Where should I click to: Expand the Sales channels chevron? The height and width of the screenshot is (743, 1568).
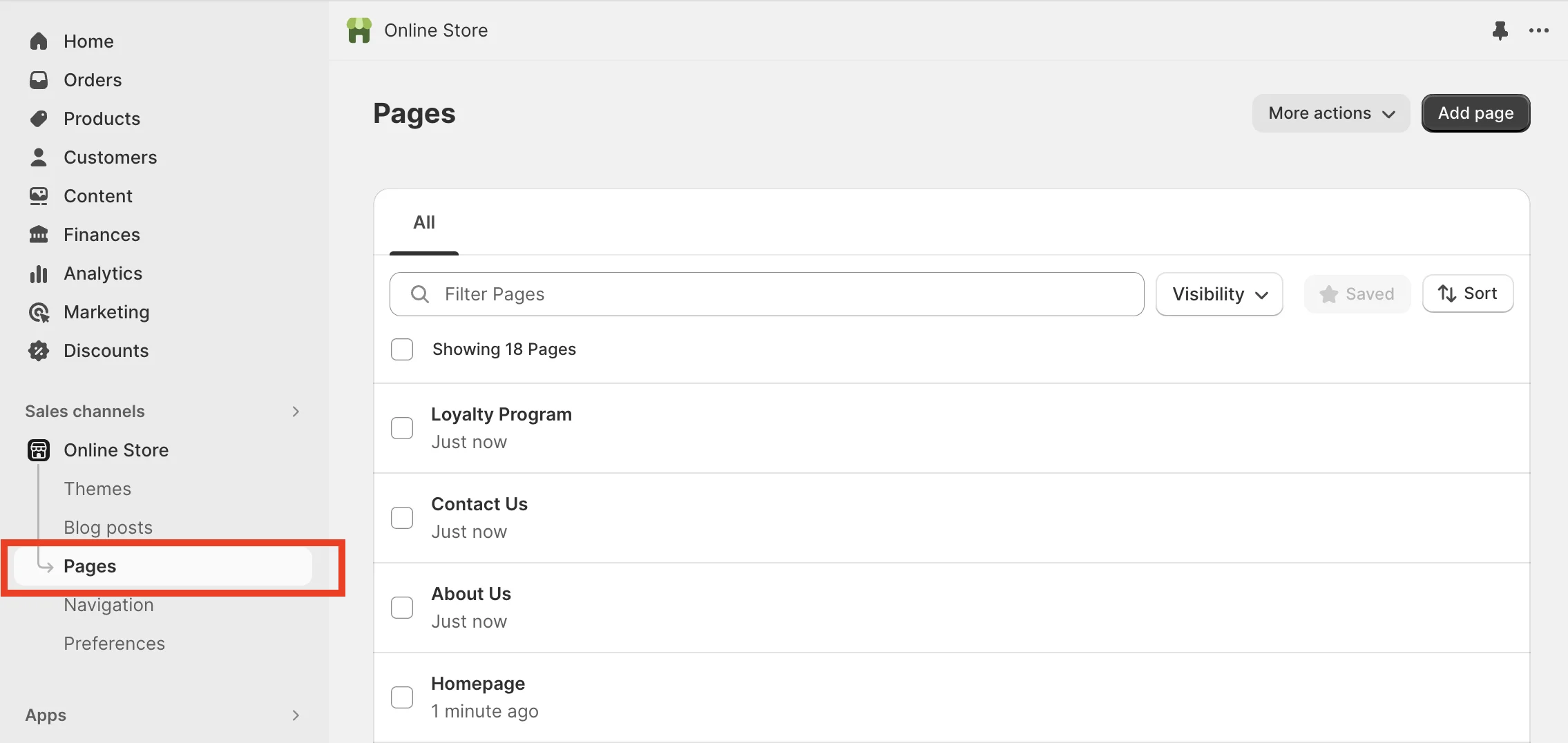(x=296, y=412)
